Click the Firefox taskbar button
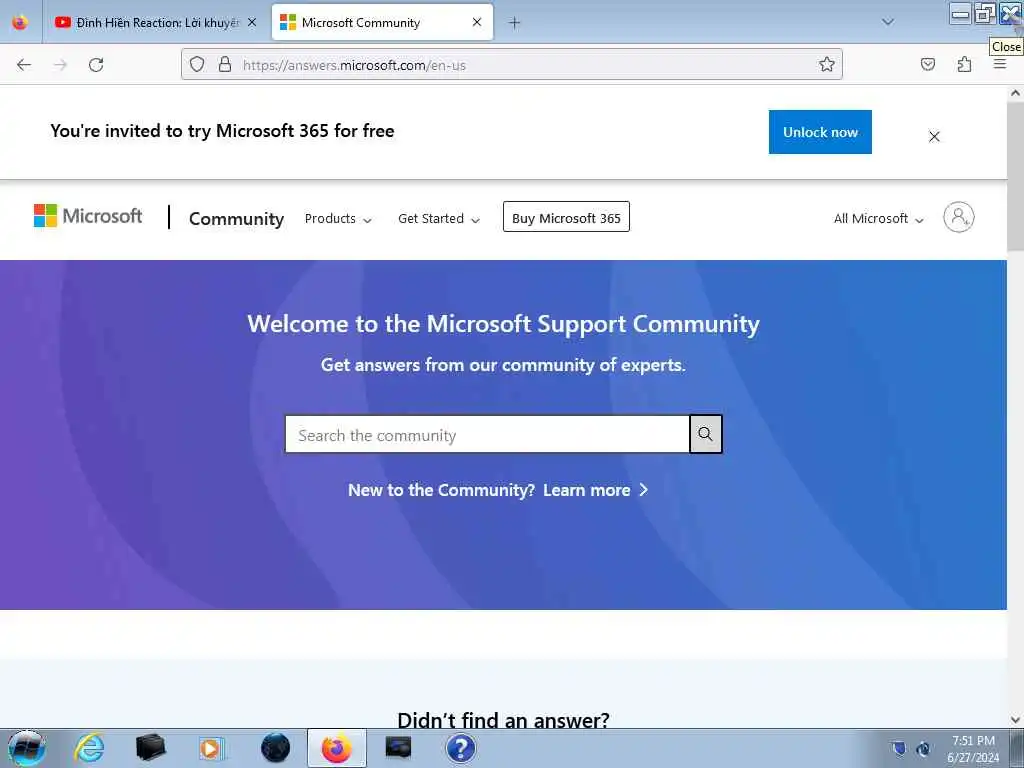Image resolution: width=1024 pixels, height=768 pixels. pos(337,748)
